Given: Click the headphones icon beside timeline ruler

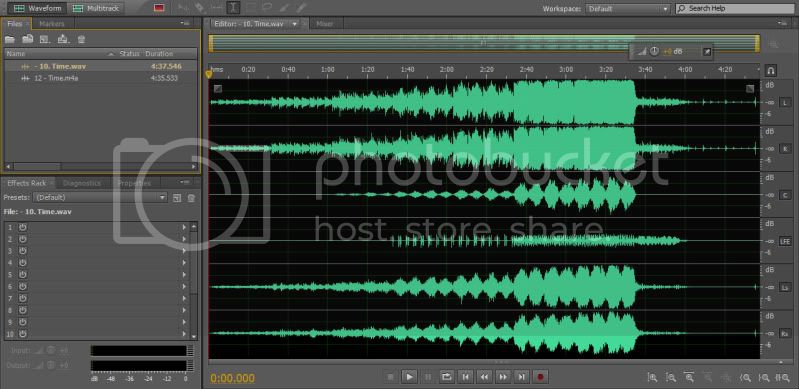Looking at the screenshot, I should click(771, 70).
